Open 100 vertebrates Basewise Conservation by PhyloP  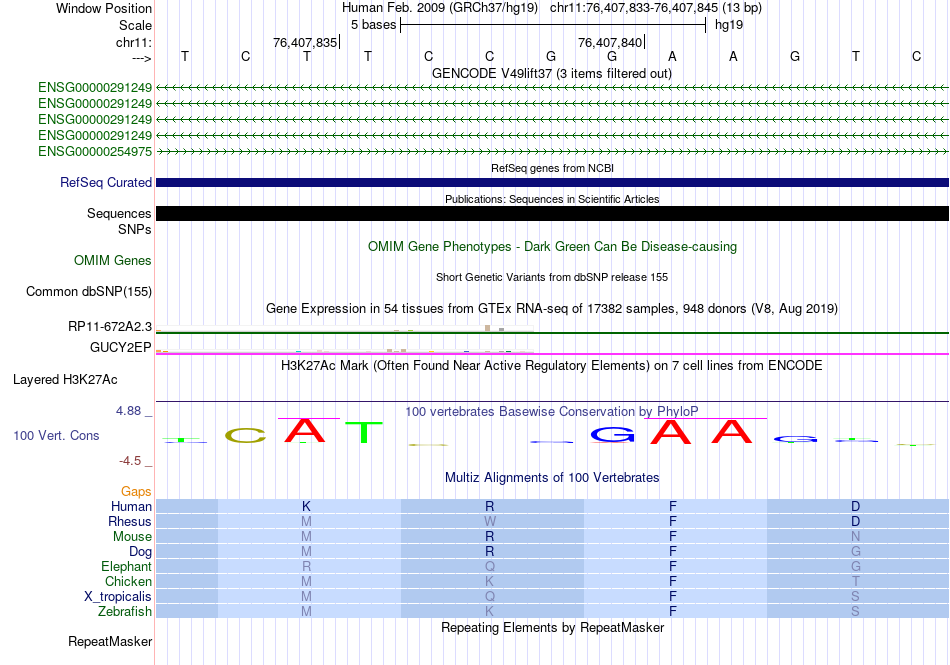pyautogui.click(x=552, y=411)
